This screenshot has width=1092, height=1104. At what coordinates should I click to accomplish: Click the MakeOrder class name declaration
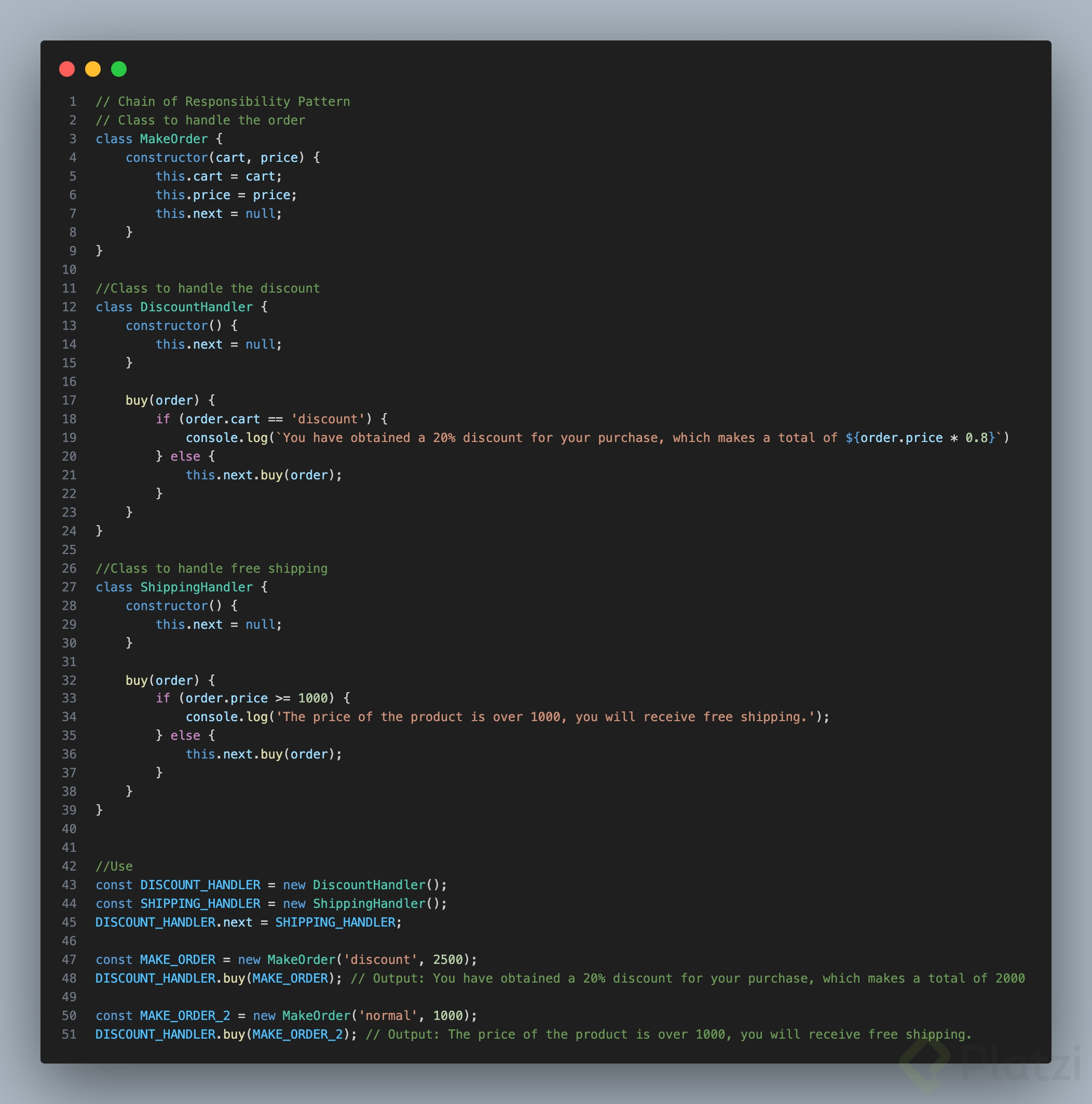click(174, 139)
